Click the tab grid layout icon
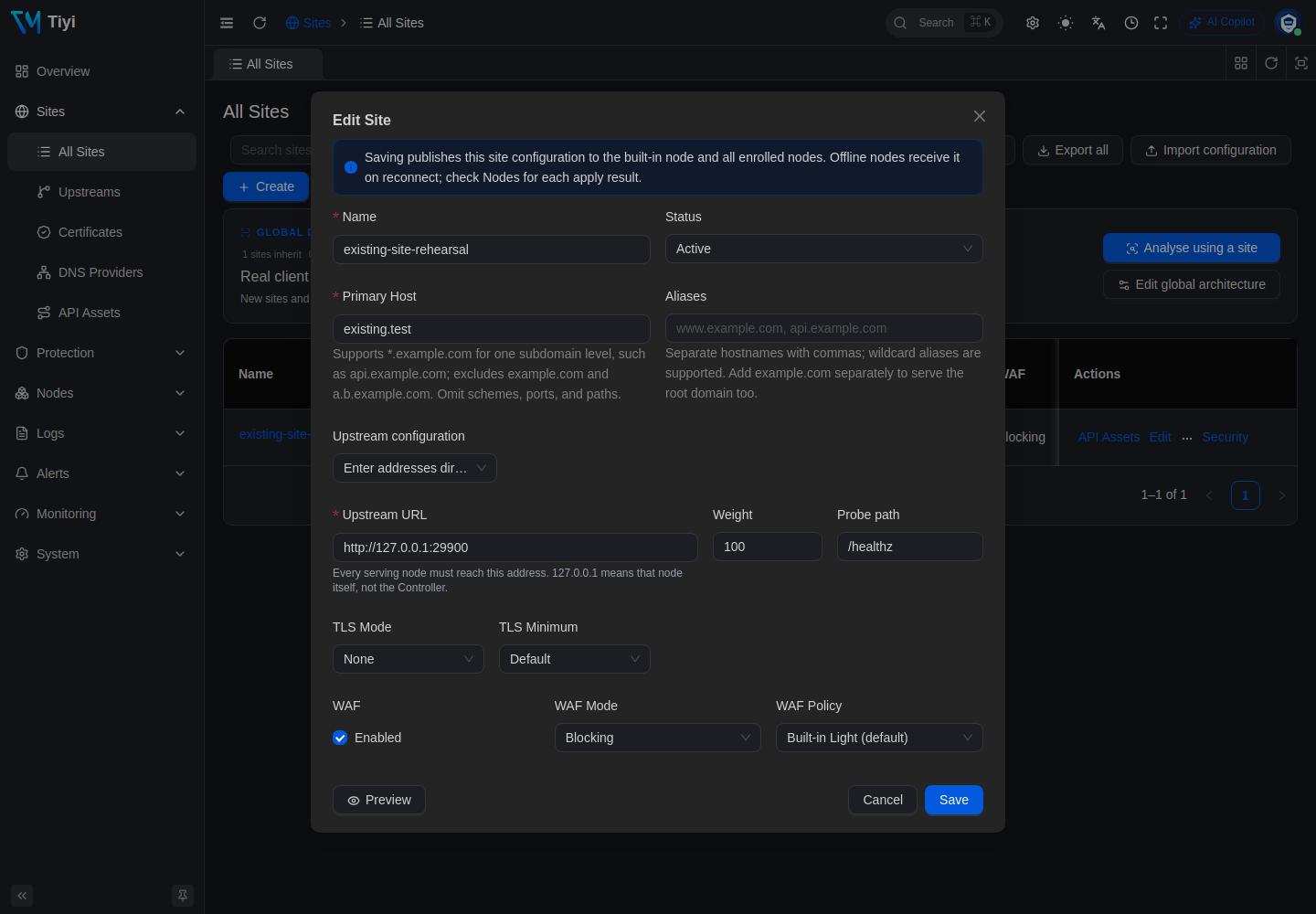The image size is (1316, 914). [1241, 63]
